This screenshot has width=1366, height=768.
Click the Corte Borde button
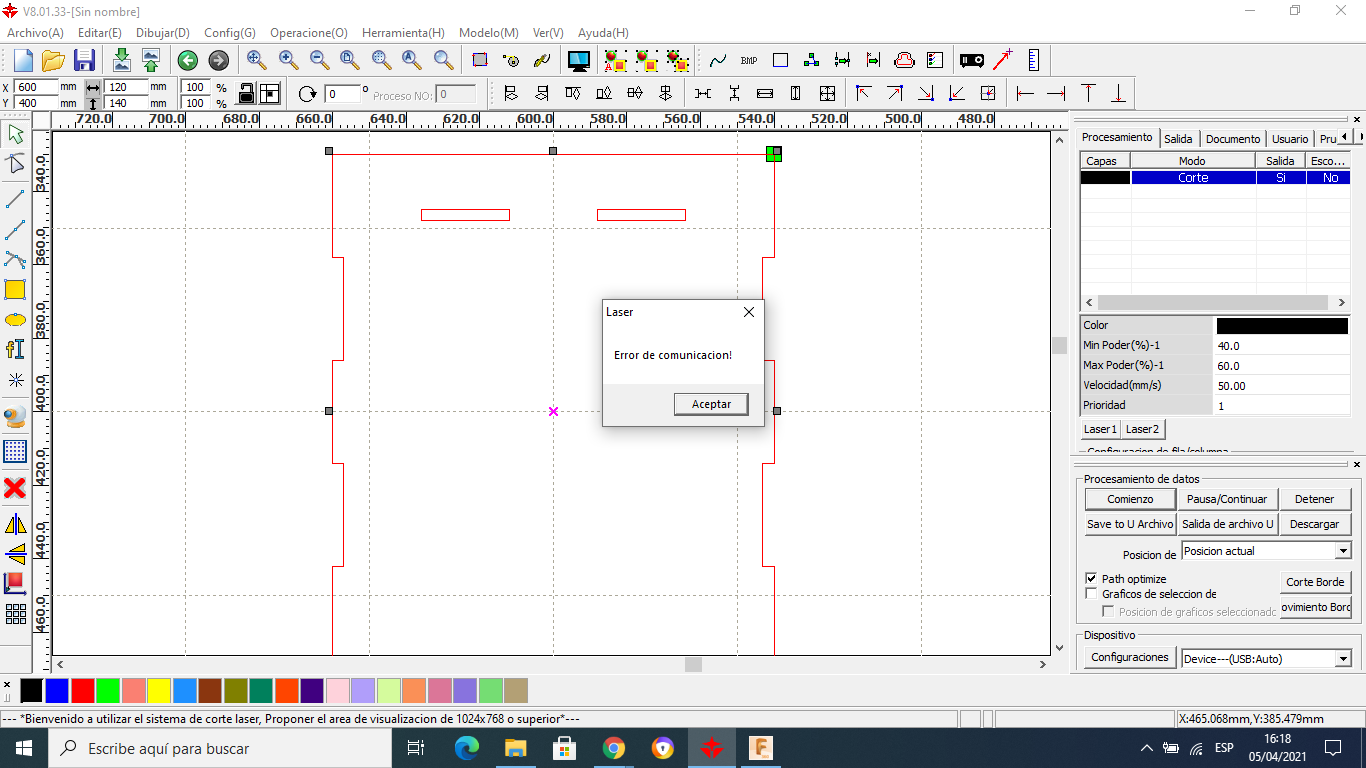click(1315, 582)
